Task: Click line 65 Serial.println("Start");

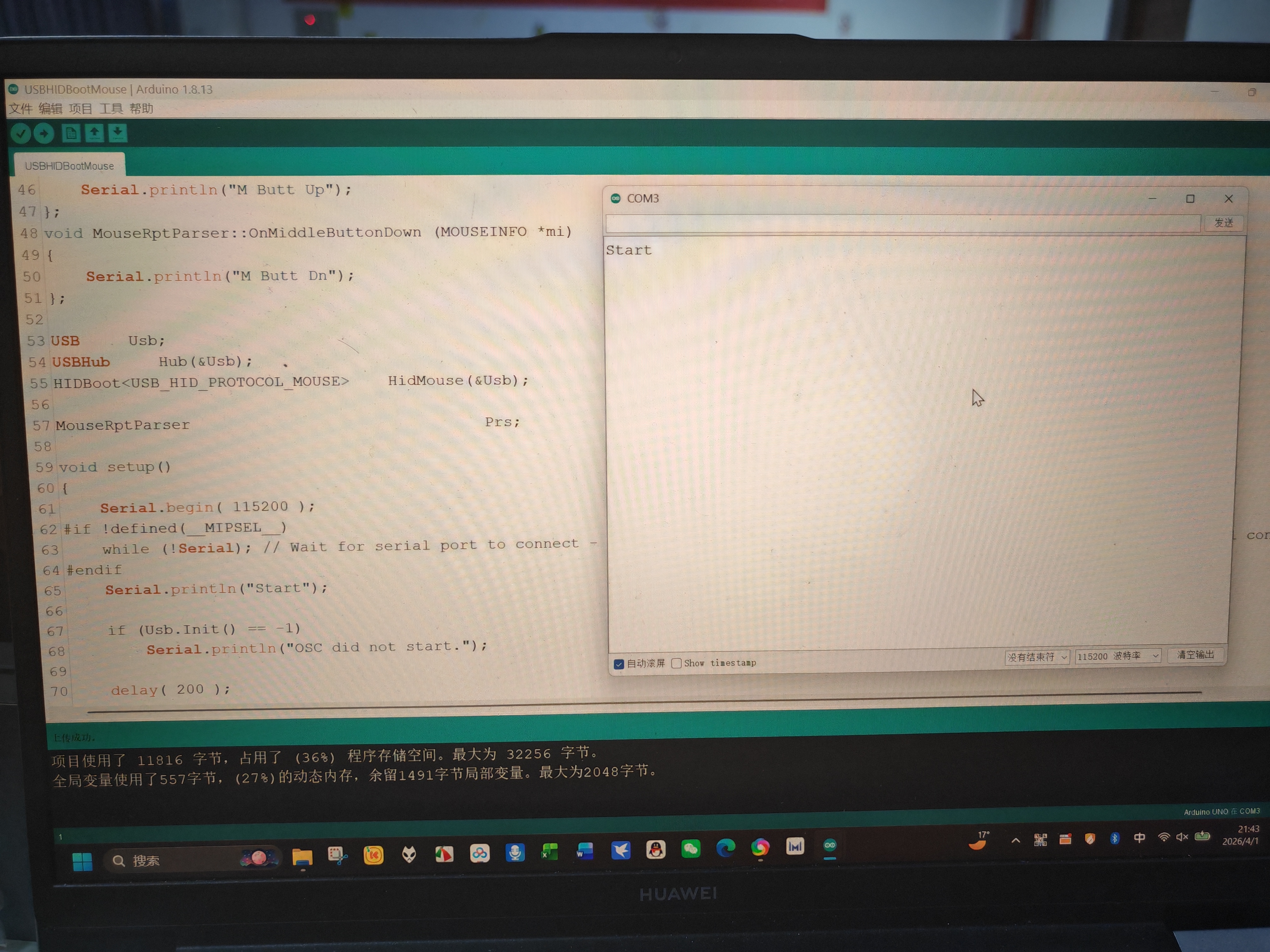Action: pyautogui.click(x=216, y=589)
